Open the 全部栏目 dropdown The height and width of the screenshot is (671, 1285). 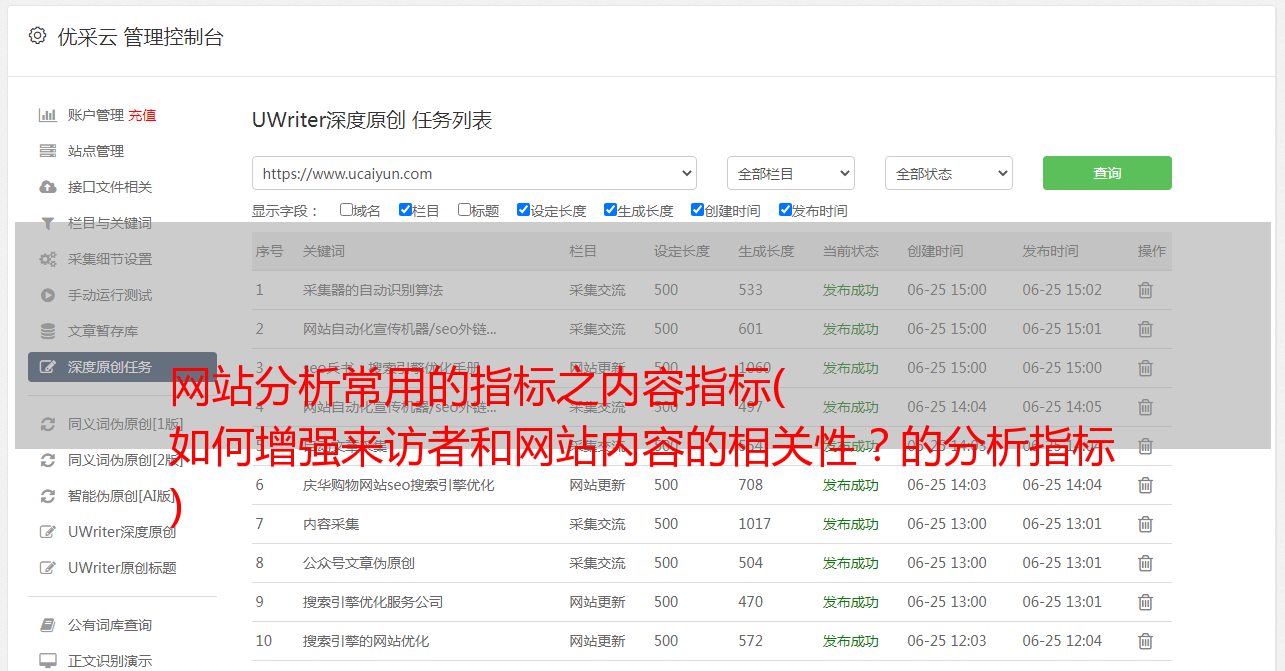pyautogui.click(x=790, y=173)
